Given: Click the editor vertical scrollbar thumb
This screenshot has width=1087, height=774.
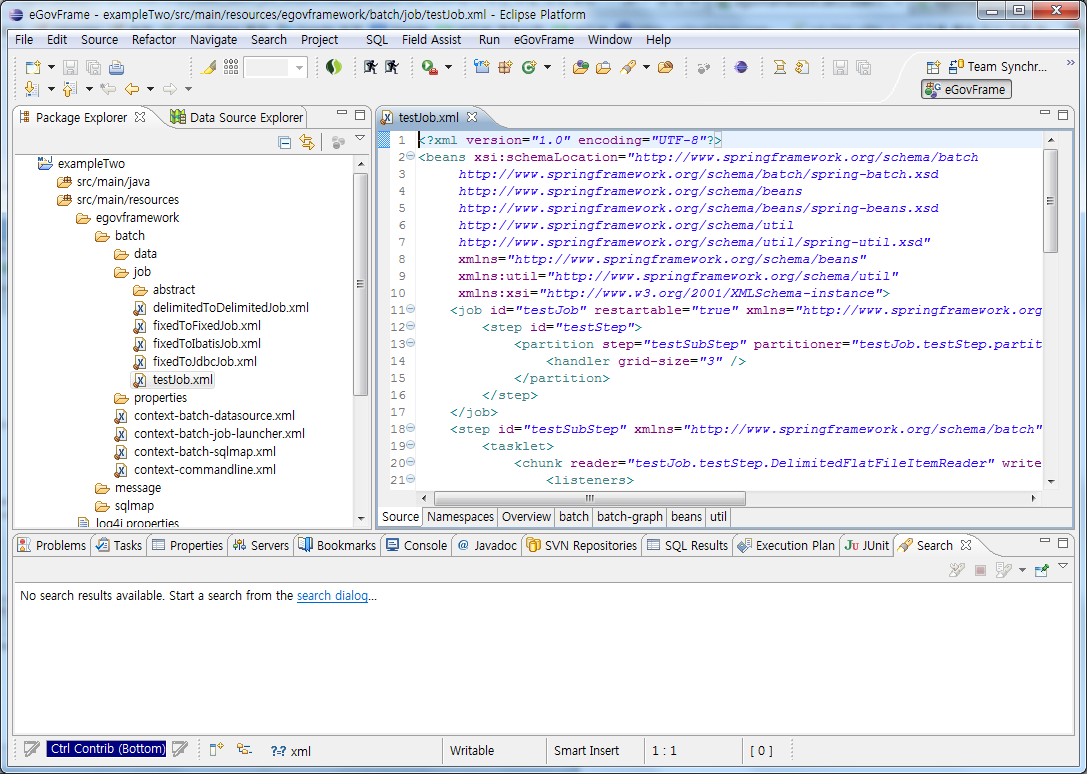Looking at the screenshot, I should [x=1050, y=201].
